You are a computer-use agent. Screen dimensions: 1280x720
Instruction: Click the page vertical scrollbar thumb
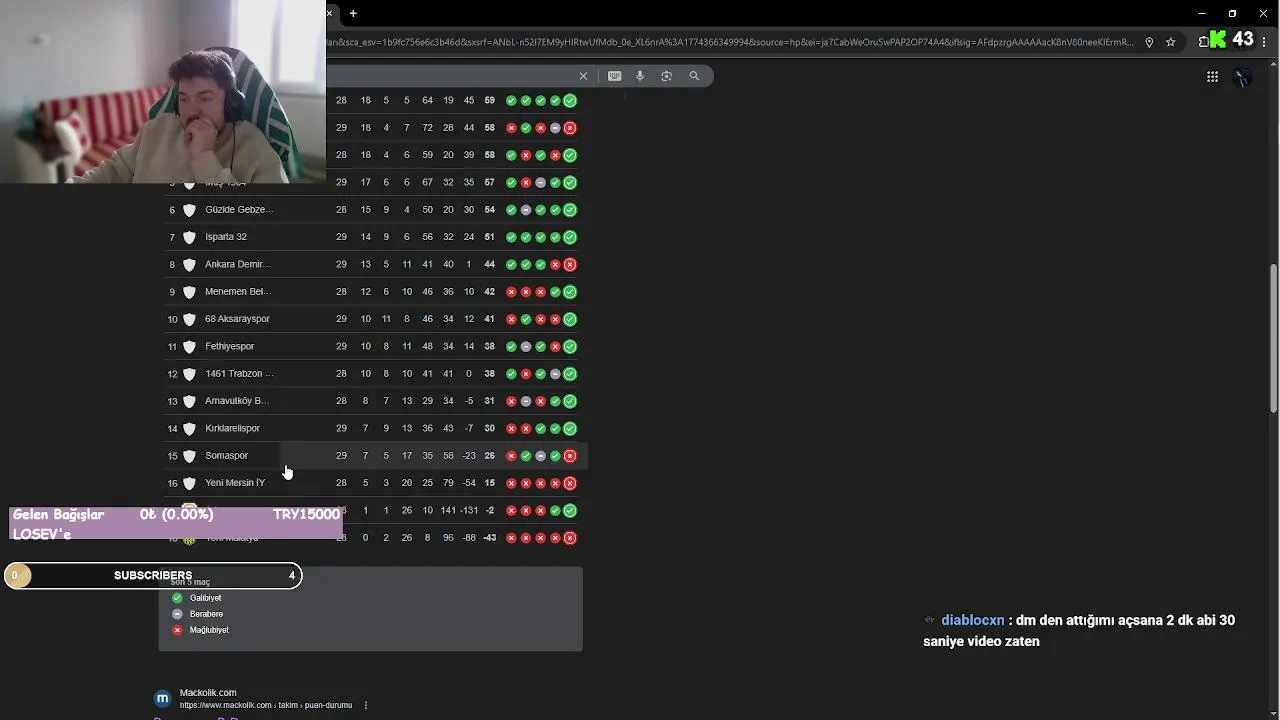tap(1274, 338)
